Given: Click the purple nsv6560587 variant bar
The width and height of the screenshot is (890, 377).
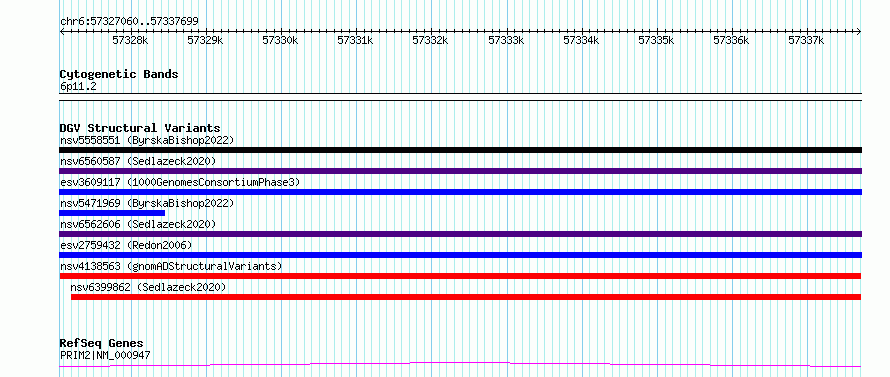Looking at the screenshot, I should tap(460, 171).
